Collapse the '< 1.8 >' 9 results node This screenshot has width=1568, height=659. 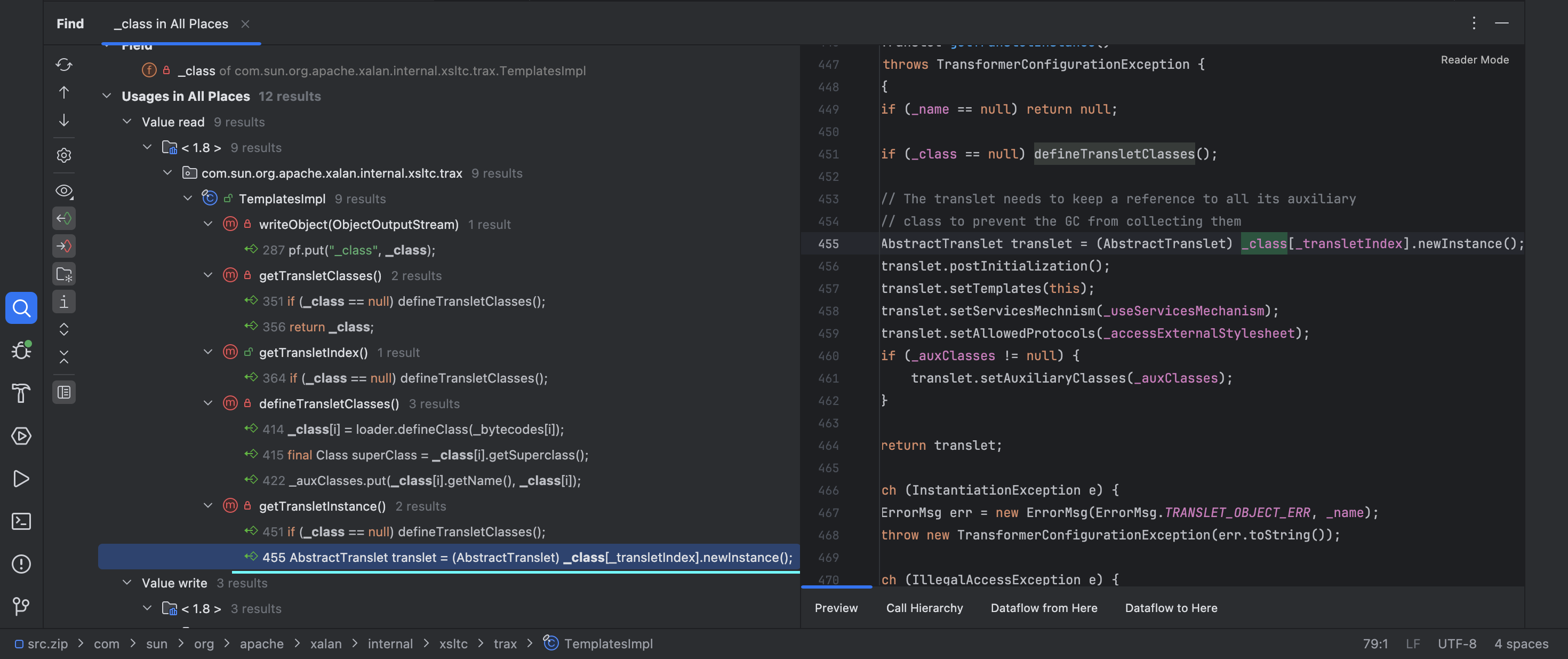pyautogui.click(x=147, y=147)
